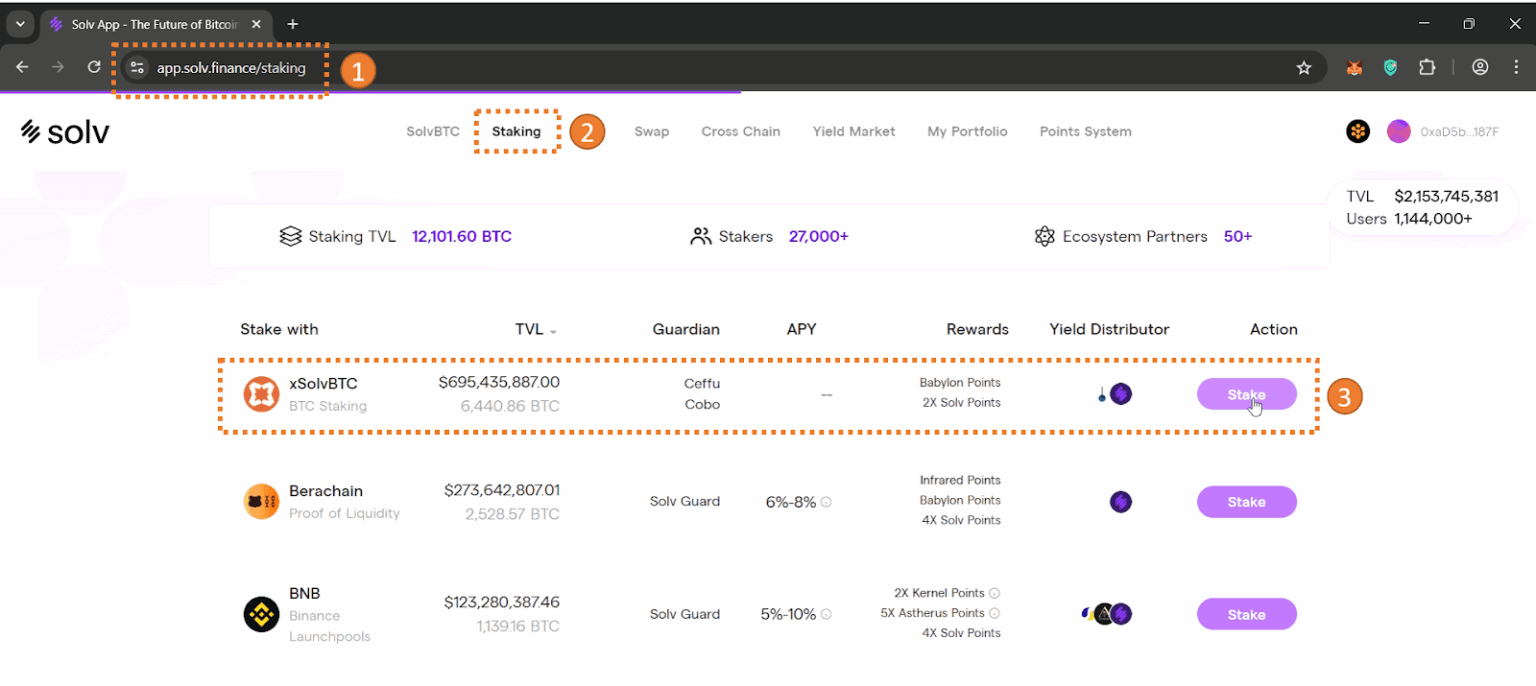The width and height of the screenshot is (1536, 686).
Task: Click the orange network selector icon
Action: pos(1358,131)
